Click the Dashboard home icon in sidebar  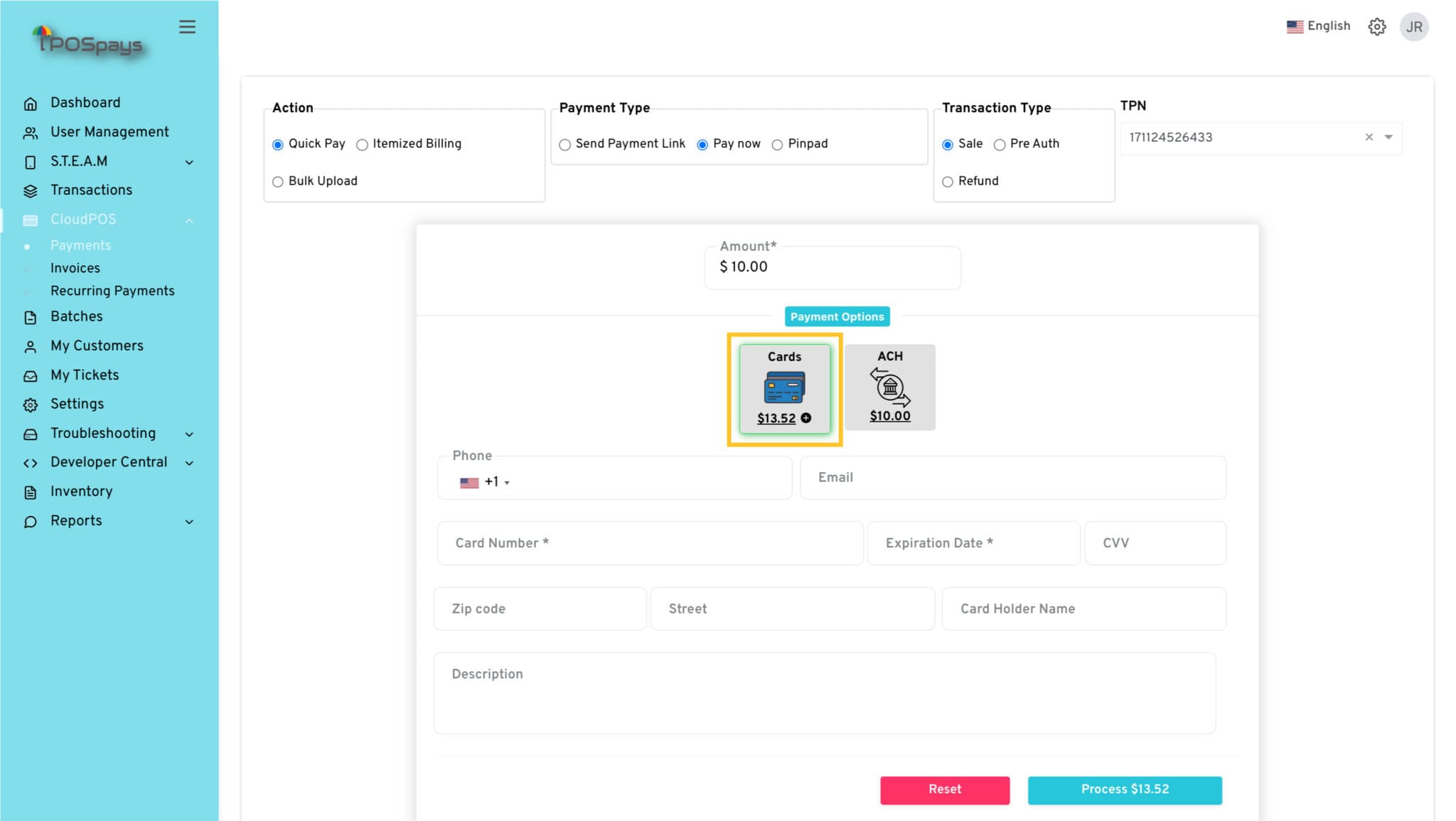pos(31,104)
